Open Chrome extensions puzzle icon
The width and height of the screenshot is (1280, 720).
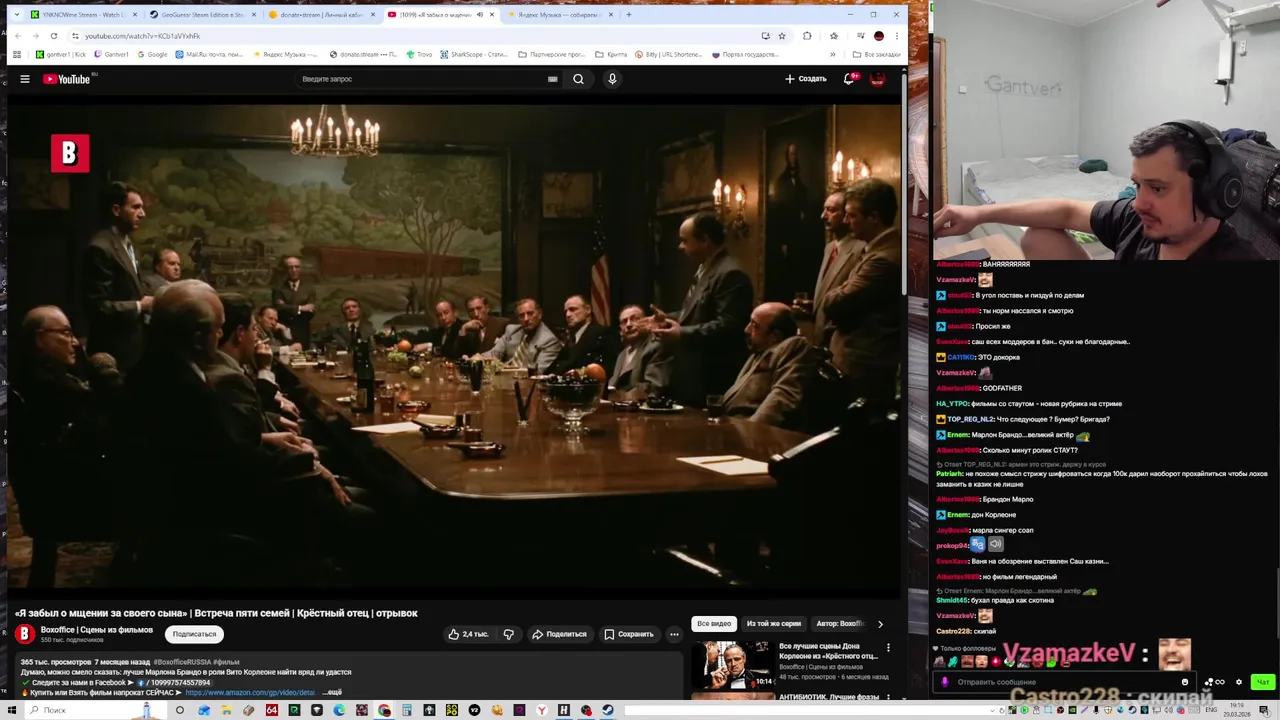[807, 36]
